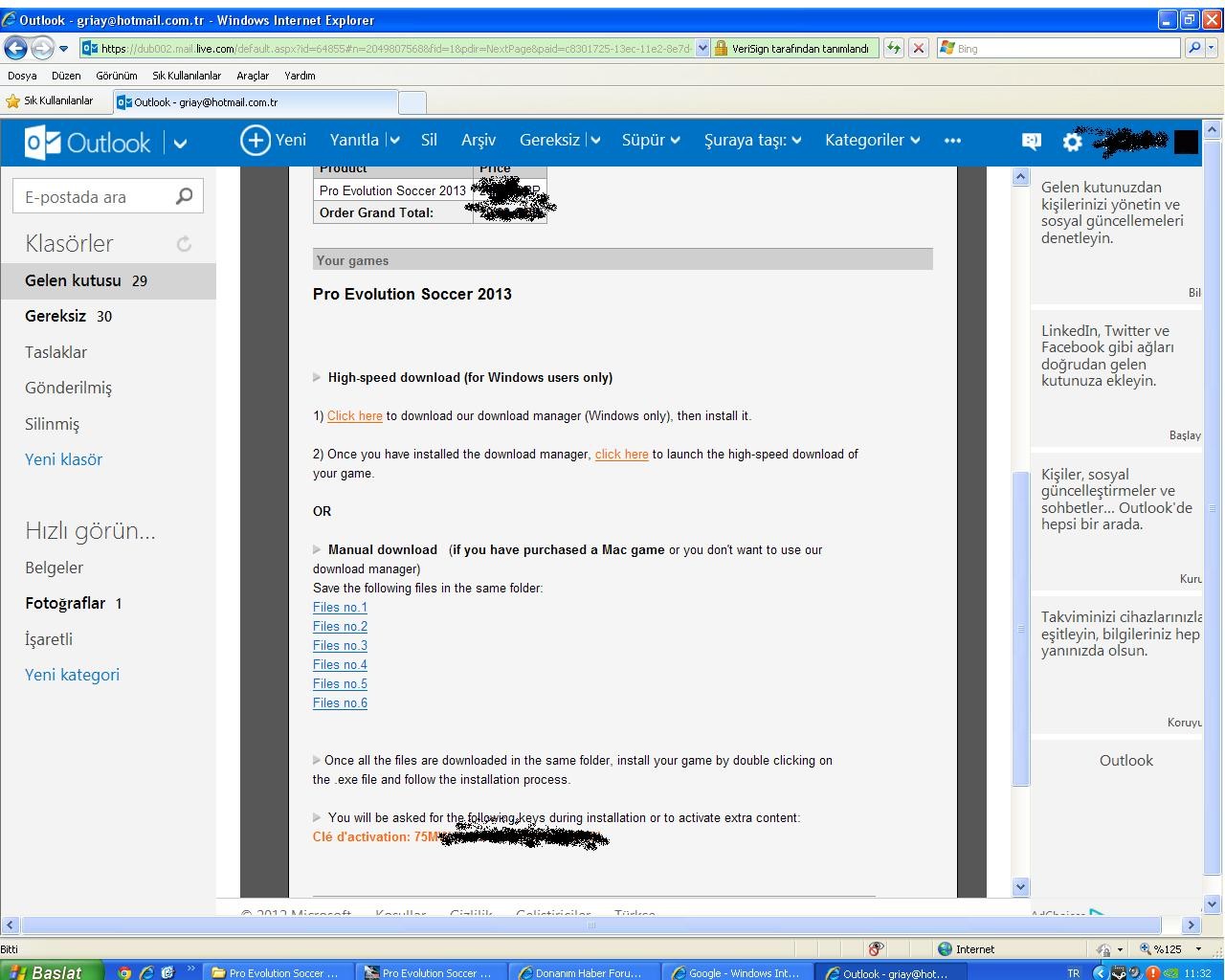Image resolution: width=1225 pixels, height=980 pixels.
Task: Go back with the browser back arrow
Action: click(x=16, y=48)
